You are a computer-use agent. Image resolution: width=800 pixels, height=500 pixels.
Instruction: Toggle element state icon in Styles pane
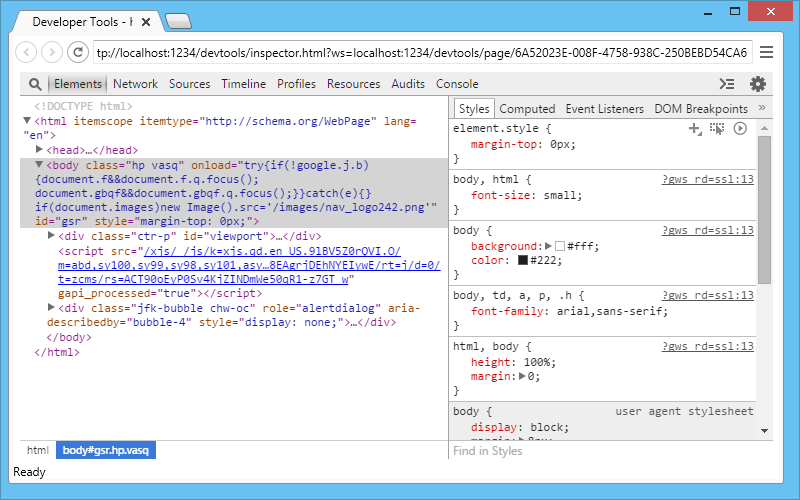click(x=717, y=129)
